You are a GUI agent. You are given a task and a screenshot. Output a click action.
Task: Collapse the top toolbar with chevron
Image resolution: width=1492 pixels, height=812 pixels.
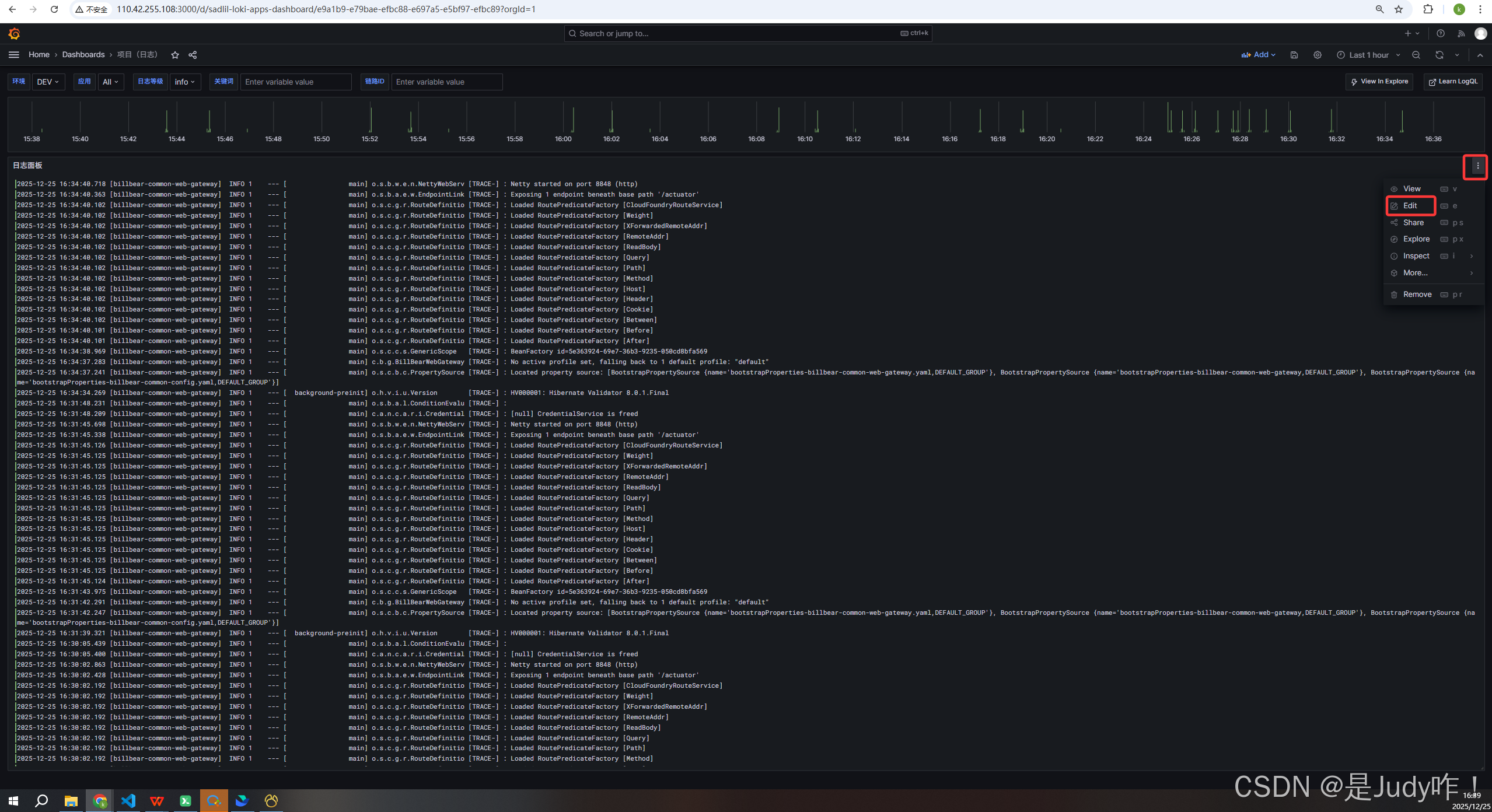(x=1480, y=55)
